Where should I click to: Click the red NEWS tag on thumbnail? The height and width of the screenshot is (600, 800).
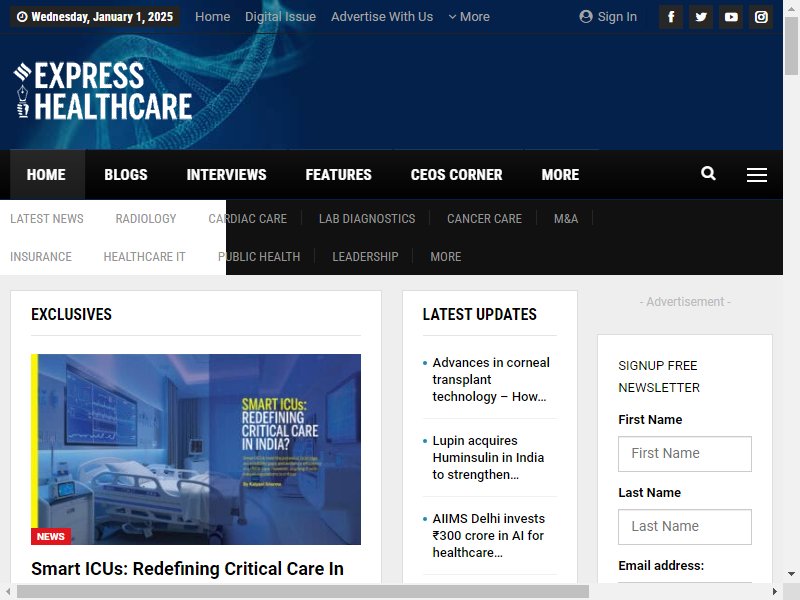pyautogui.click(x=51, y=536)
